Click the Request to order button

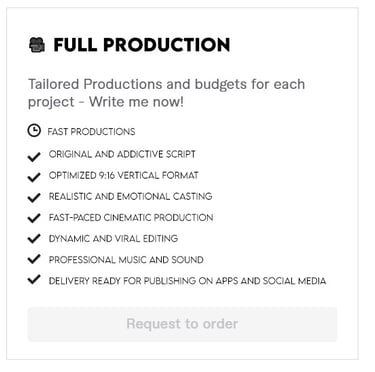(182, 324)
